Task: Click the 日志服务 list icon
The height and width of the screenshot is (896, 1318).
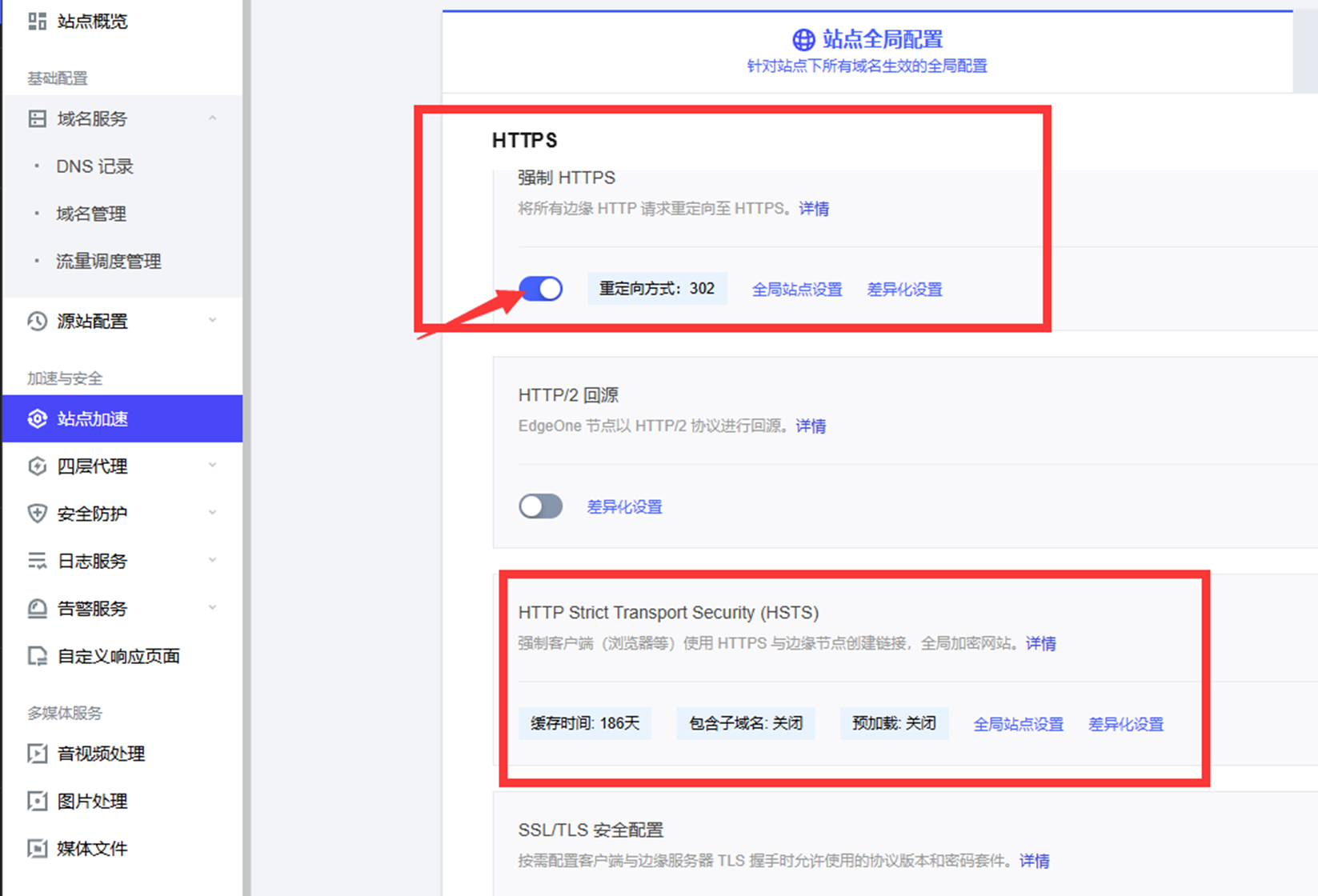Action: pyautogui.click(x=37, y=561)
